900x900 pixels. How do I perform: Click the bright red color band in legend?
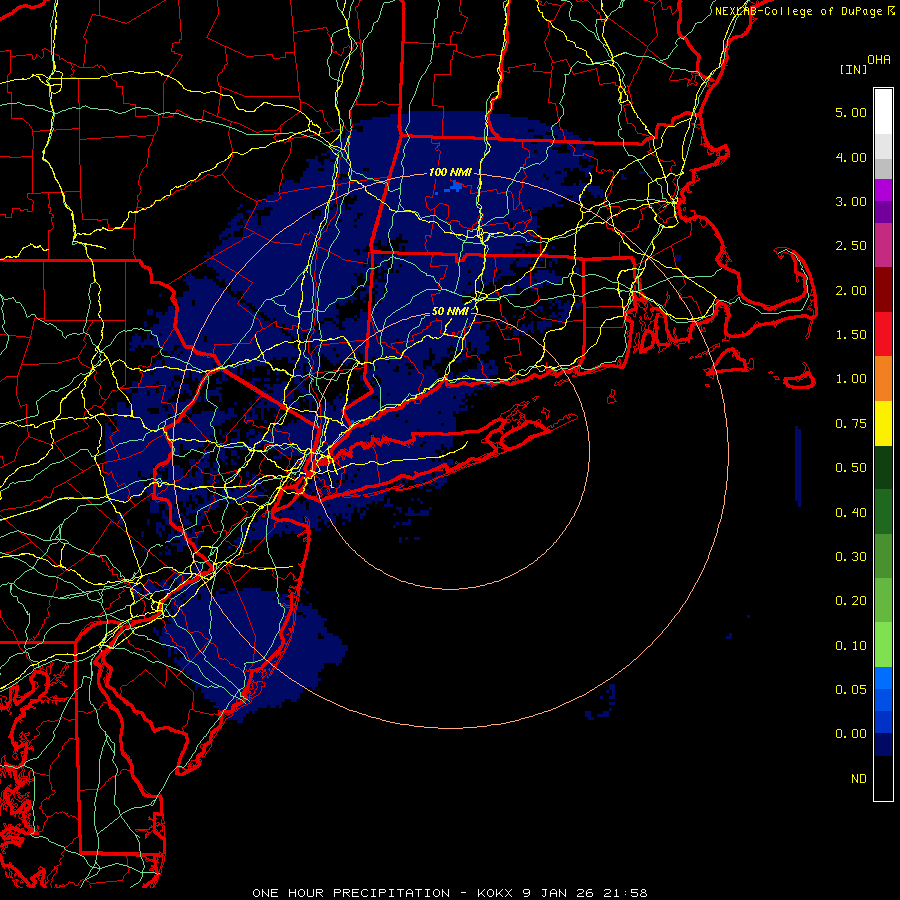883,334
